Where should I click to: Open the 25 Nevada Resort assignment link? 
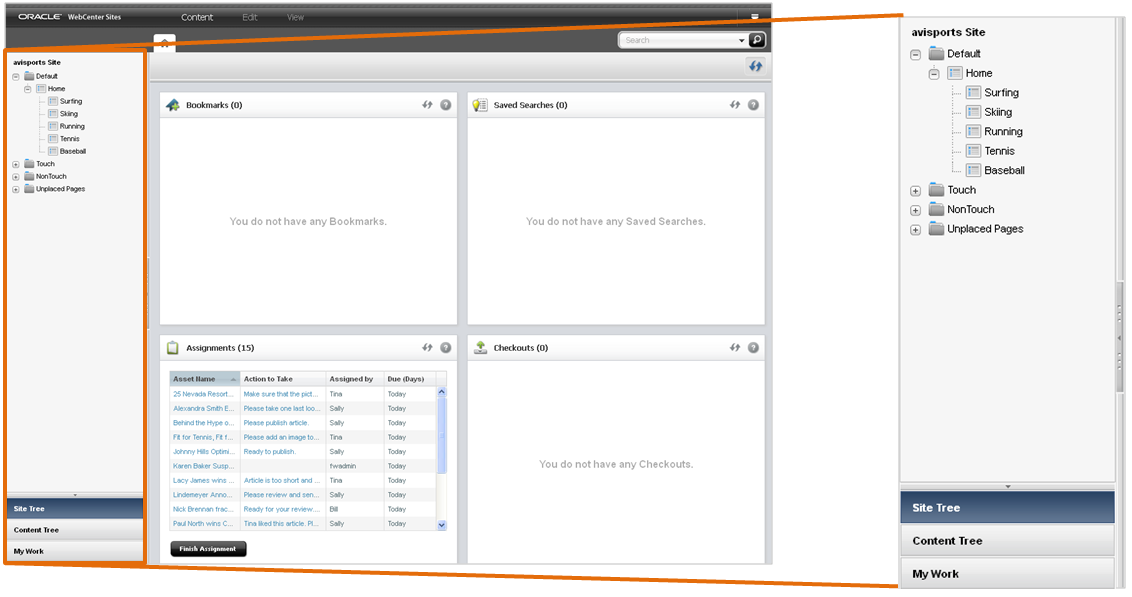(204, 394)
